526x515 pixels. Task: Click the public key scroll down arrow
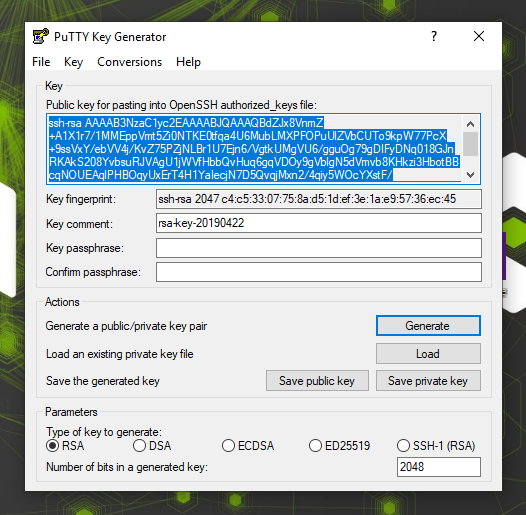point(471,174)
